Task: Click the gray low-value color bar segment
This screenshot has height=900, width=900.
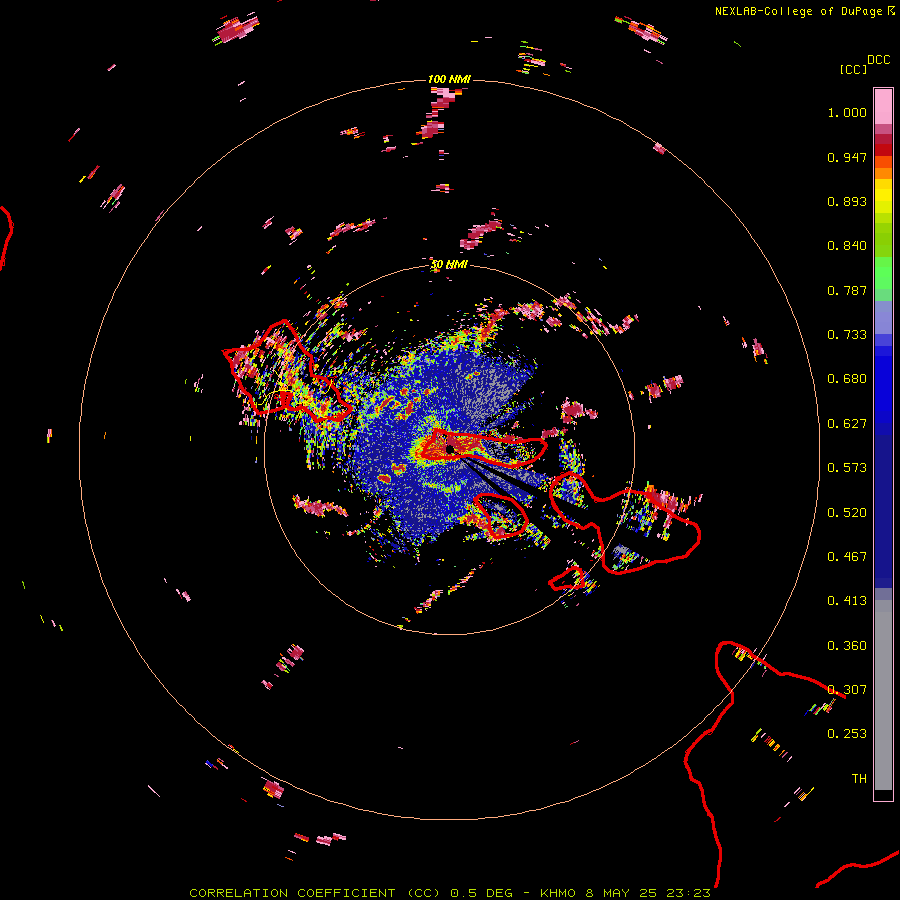Action: [x=883, y=695]
